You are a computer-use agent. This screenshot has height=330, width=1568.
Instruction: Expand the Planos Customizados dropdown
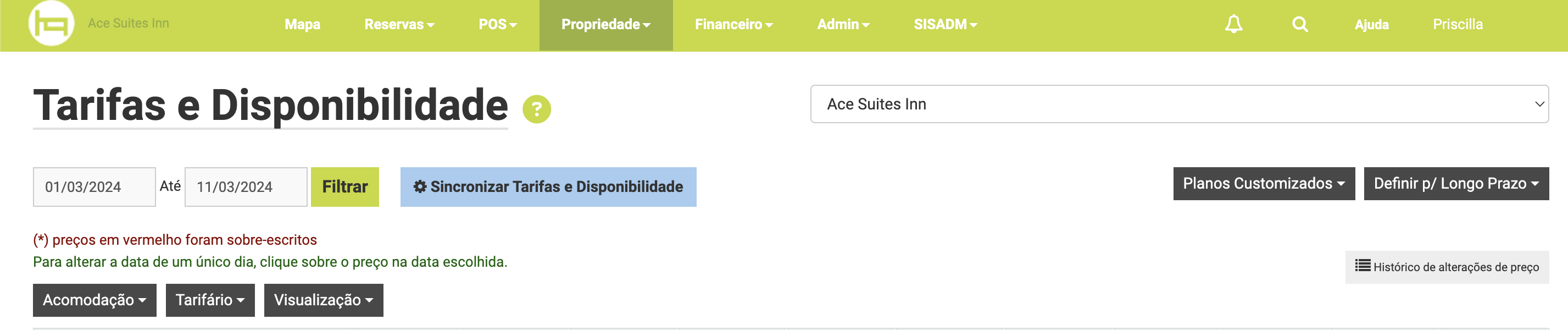point(1264,183)
